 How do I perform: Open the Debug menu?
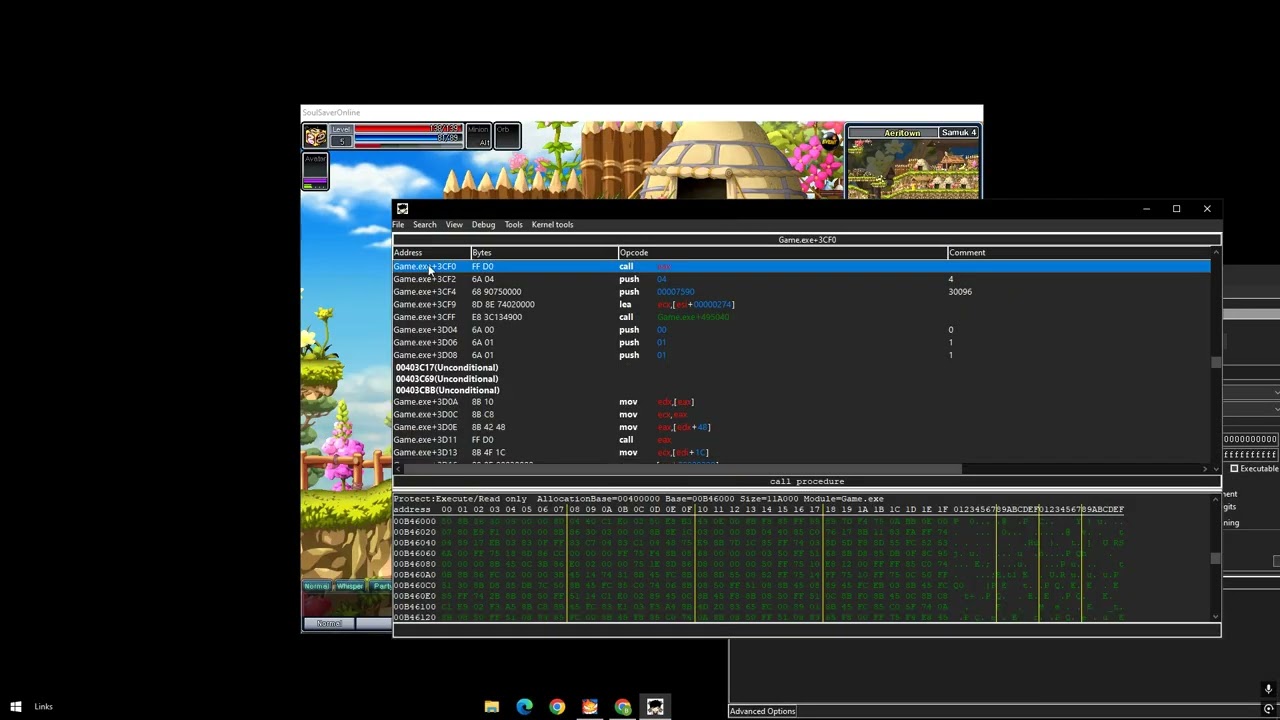tap(483, 225)
